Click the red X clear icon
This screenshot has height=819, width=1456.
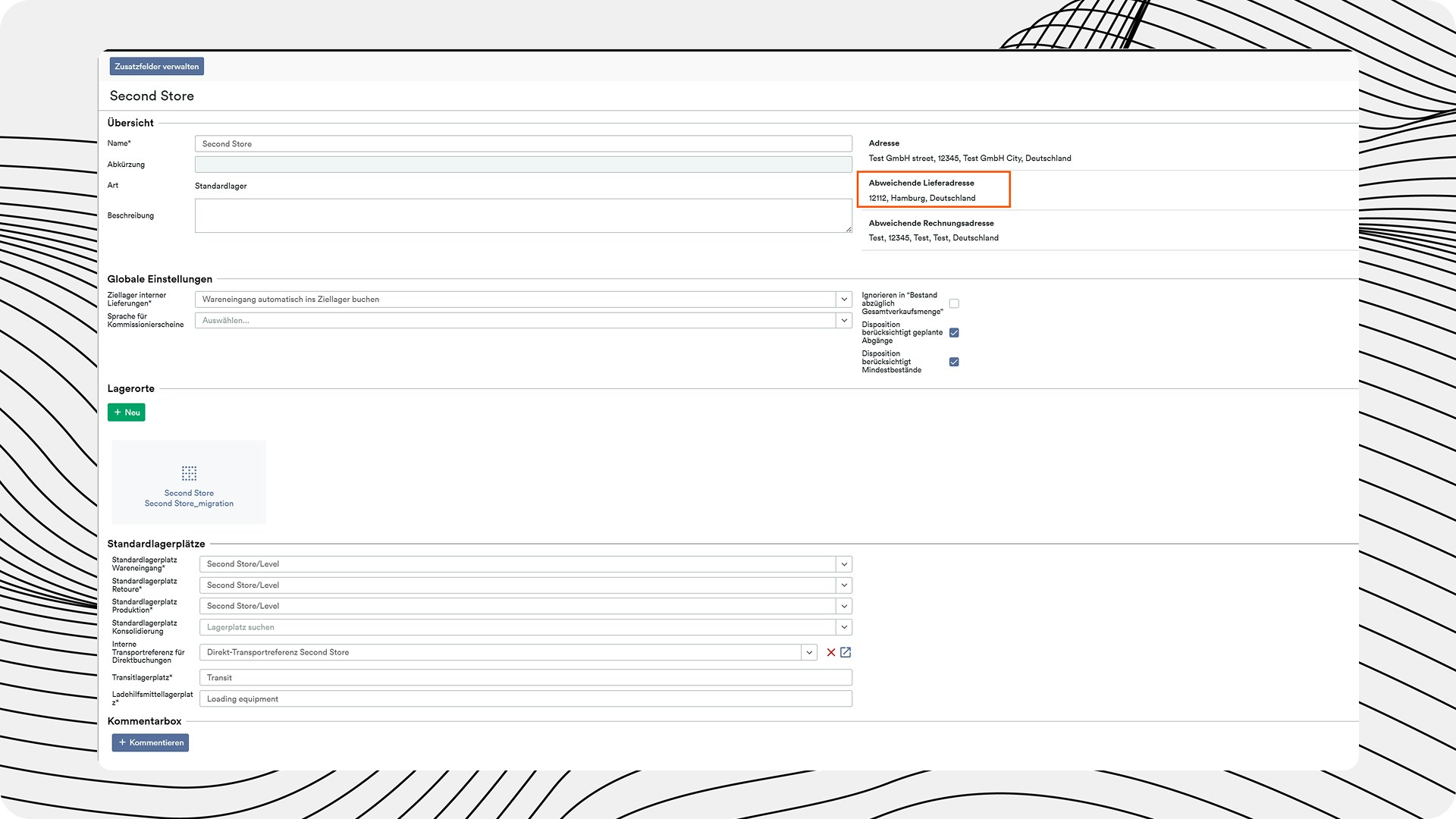pyautogui.click(x=831, y=652)
